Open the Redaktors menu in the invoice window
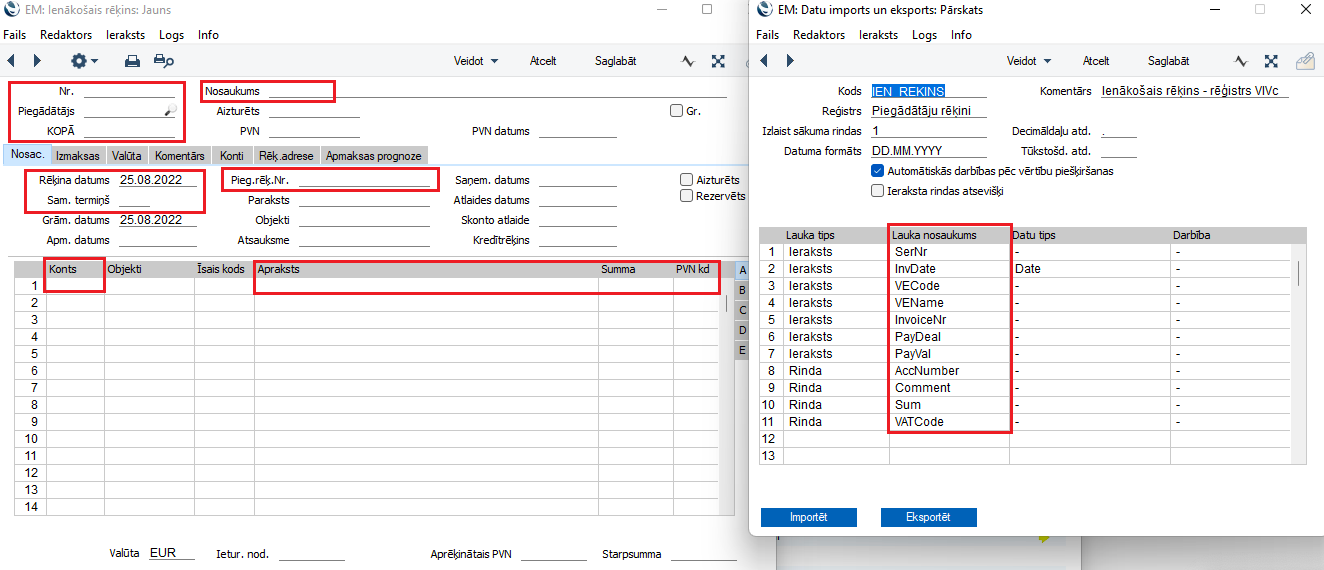Viewport: 1324px width, 570px height. (66, 35)
